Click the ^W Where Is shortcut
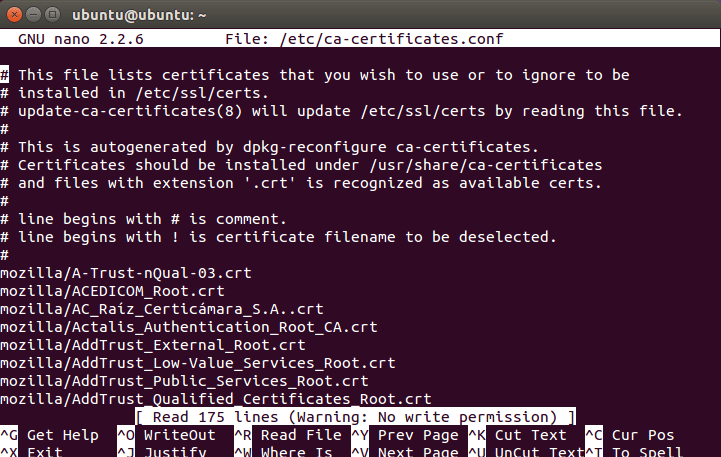 (284, 451)
